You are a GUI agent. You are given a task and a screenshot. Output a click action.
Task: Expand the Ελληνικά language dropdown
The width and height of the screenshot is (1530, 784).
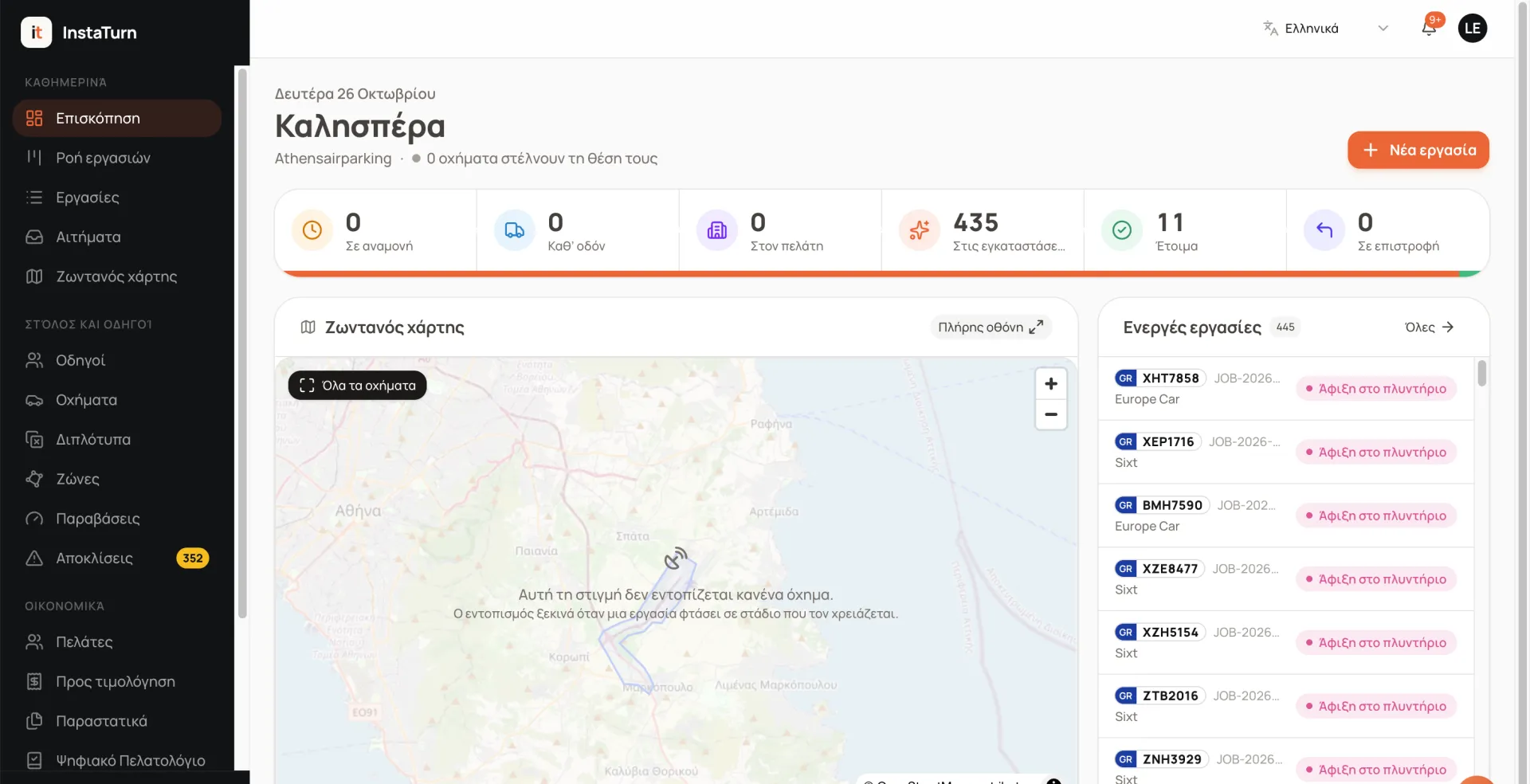(1327, 29)
